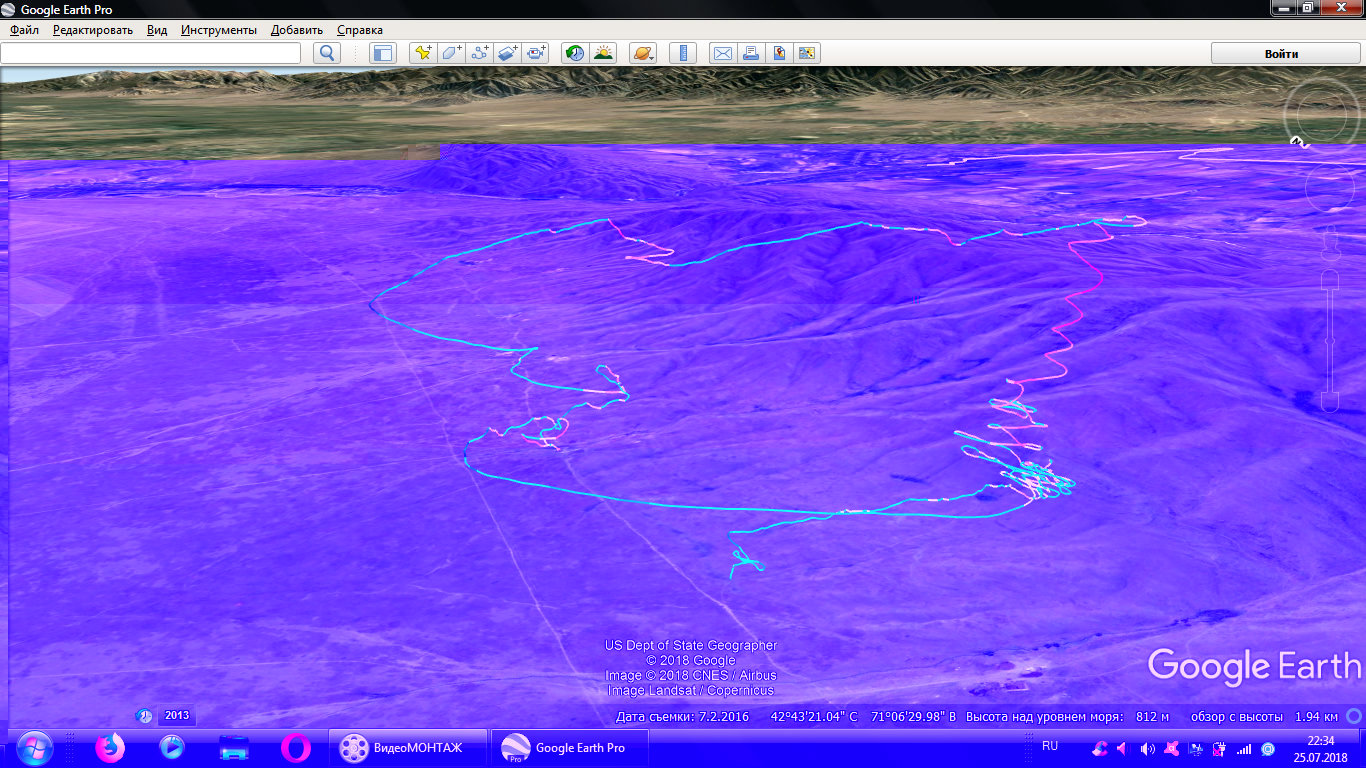The height and width of the screenshot is (768, 1366).
Task: Toggle the sidebar panel visibility
Action: pyautogui.click(x=382, y=53)
